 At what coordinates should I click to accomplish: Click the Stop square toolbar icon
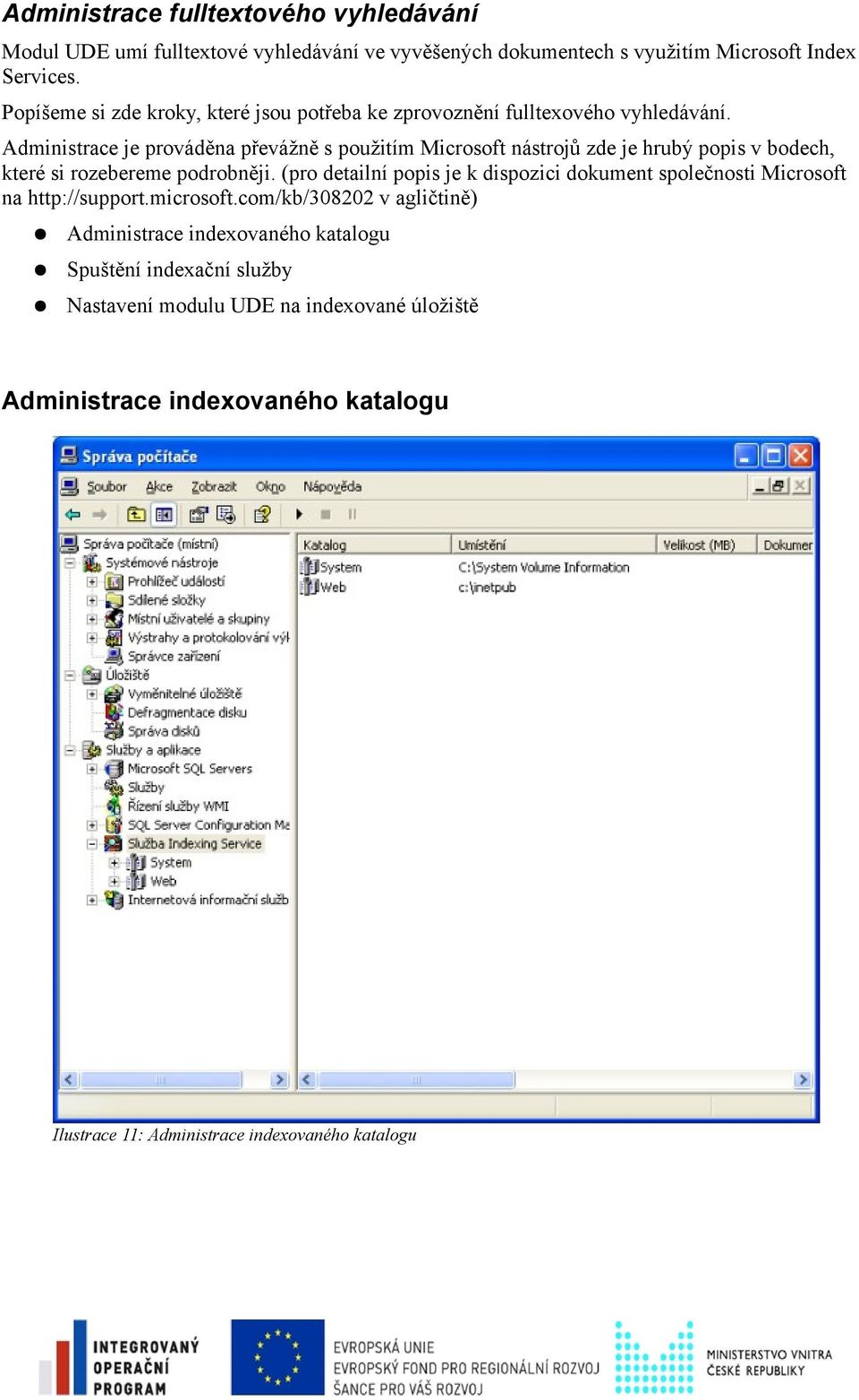pyautogui.click(x=326, y=515)
